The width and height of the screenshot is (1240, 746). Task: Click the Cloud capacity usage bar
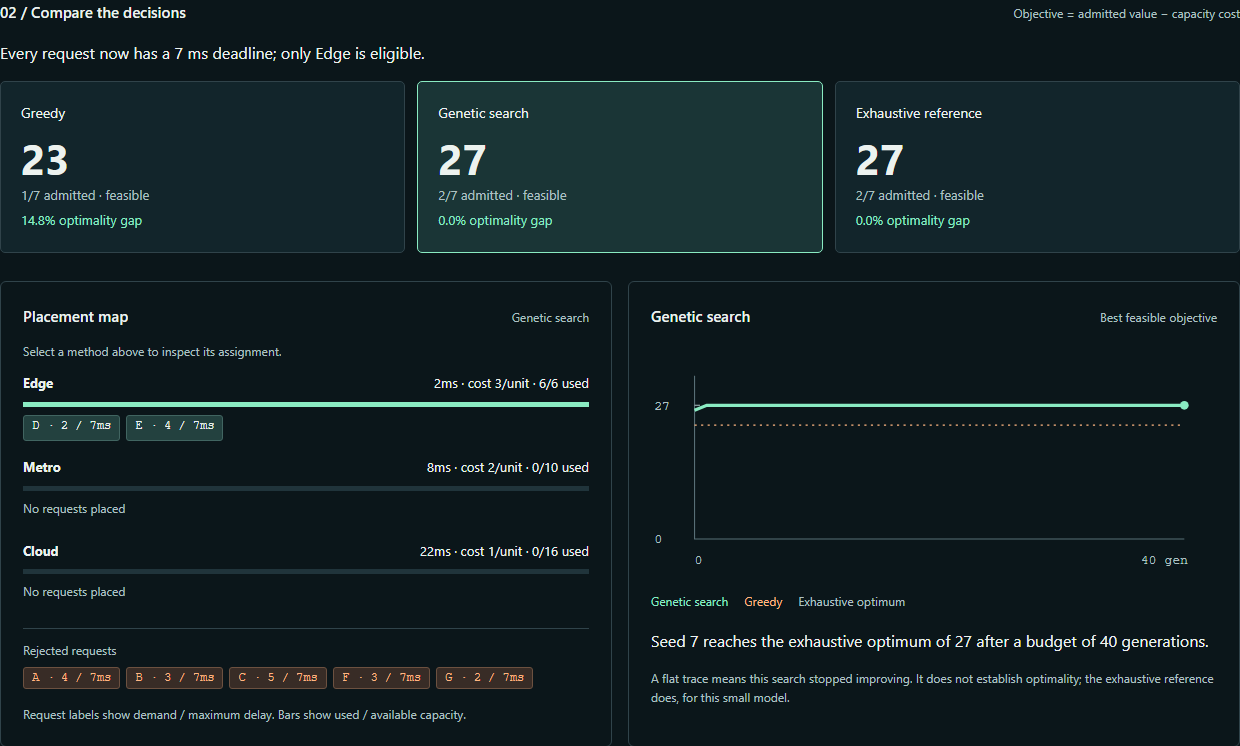tap(306, 572)
